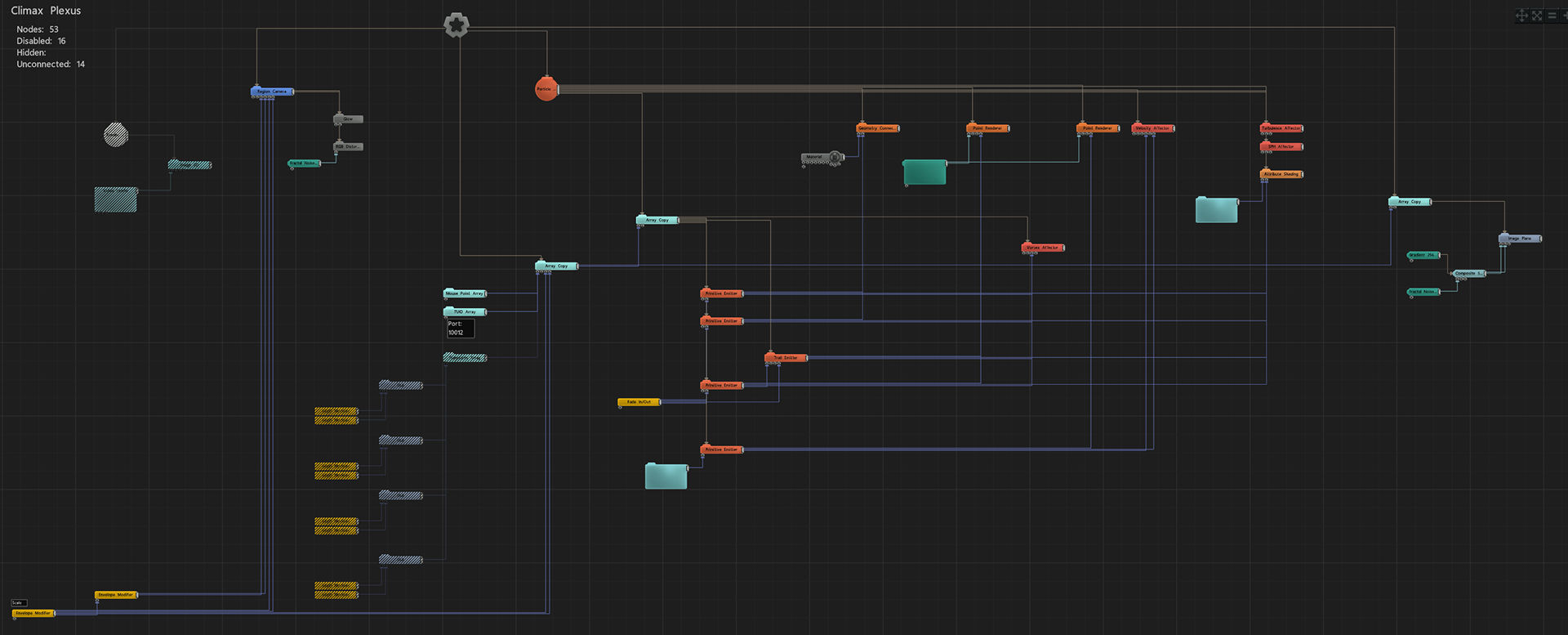The height and width of the screenshot is (635, 1568).
Task: Select the Envelope Modifier node above the Scale label
Action: coord(116,595)
